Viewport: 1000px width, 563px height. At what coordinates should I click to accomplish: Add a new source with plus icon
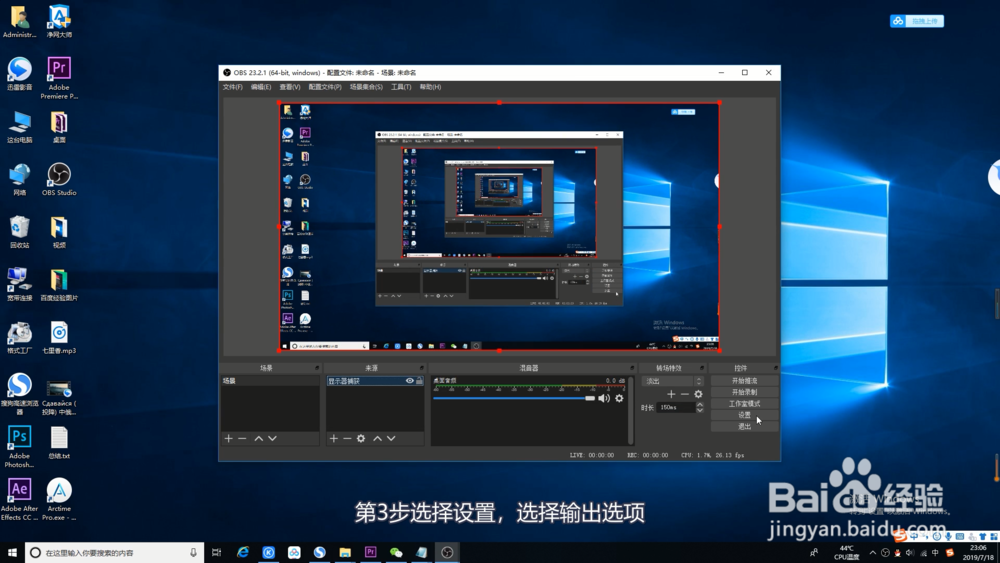pos(334,439)
